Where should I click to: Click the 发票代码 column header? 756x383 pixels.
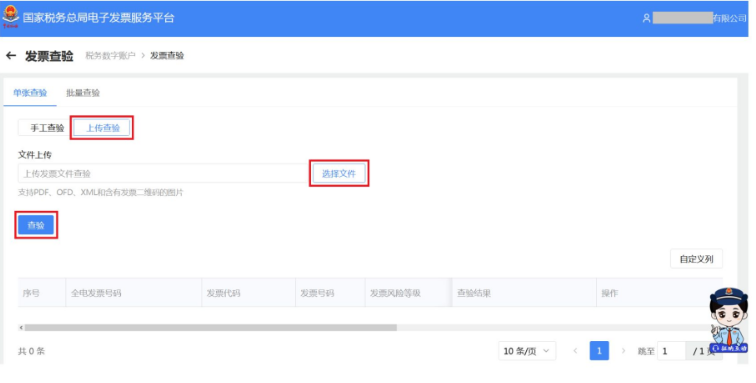click(x=248, y=293)
